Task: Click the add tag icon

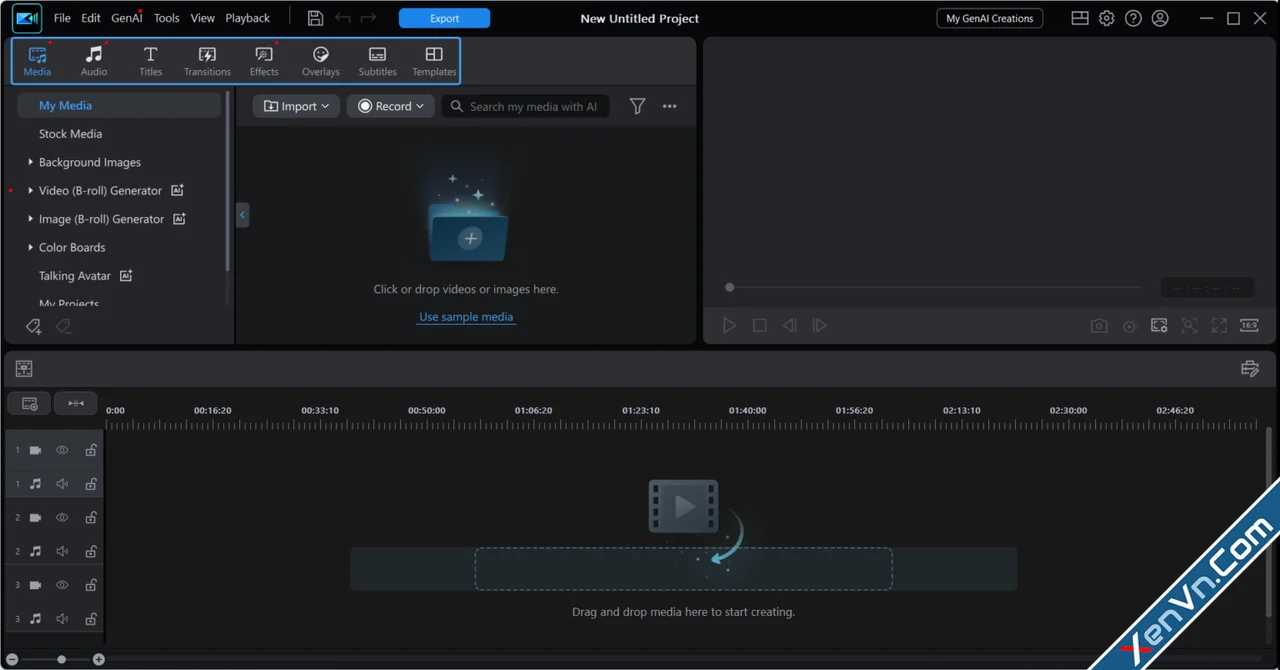Action: pyautogui.click(x=33, y=326)
